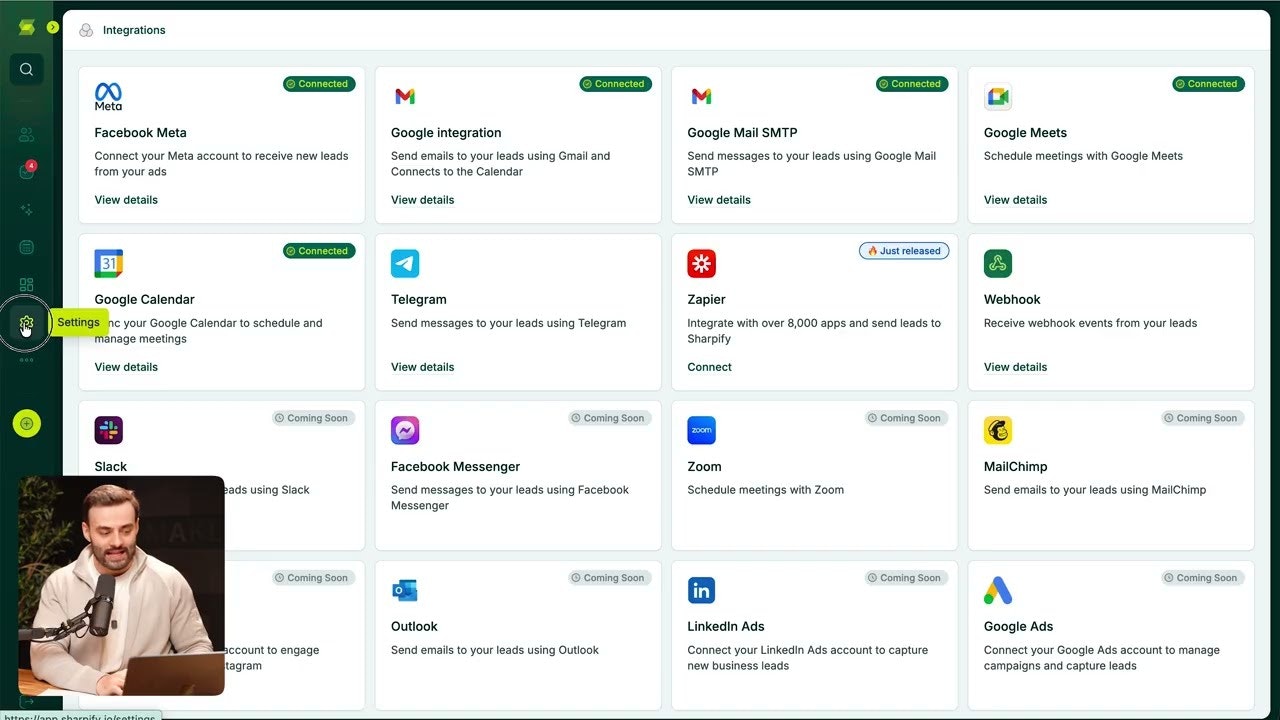This screenshot has height=720, width=1280.
Task: Open Settings gear icon in sidebar
Action: click(x=27, y=323)
